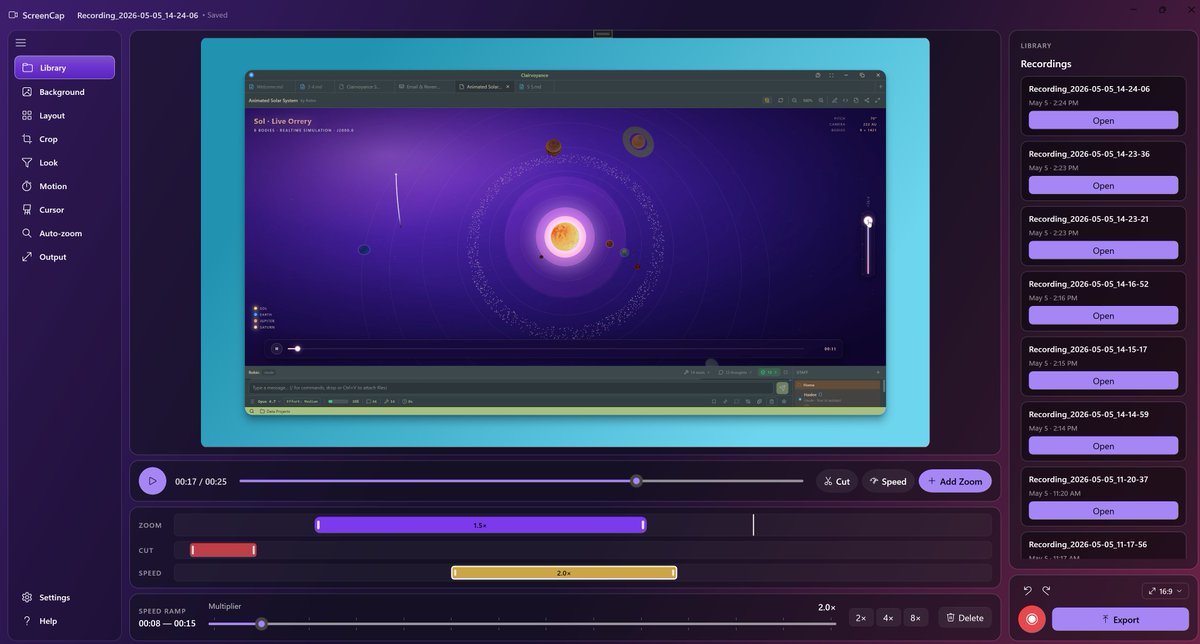1200x644 pixels.
Task: Click the SPEED RAMP 00:08 — 00:15 label
Action: click(167, 618)
